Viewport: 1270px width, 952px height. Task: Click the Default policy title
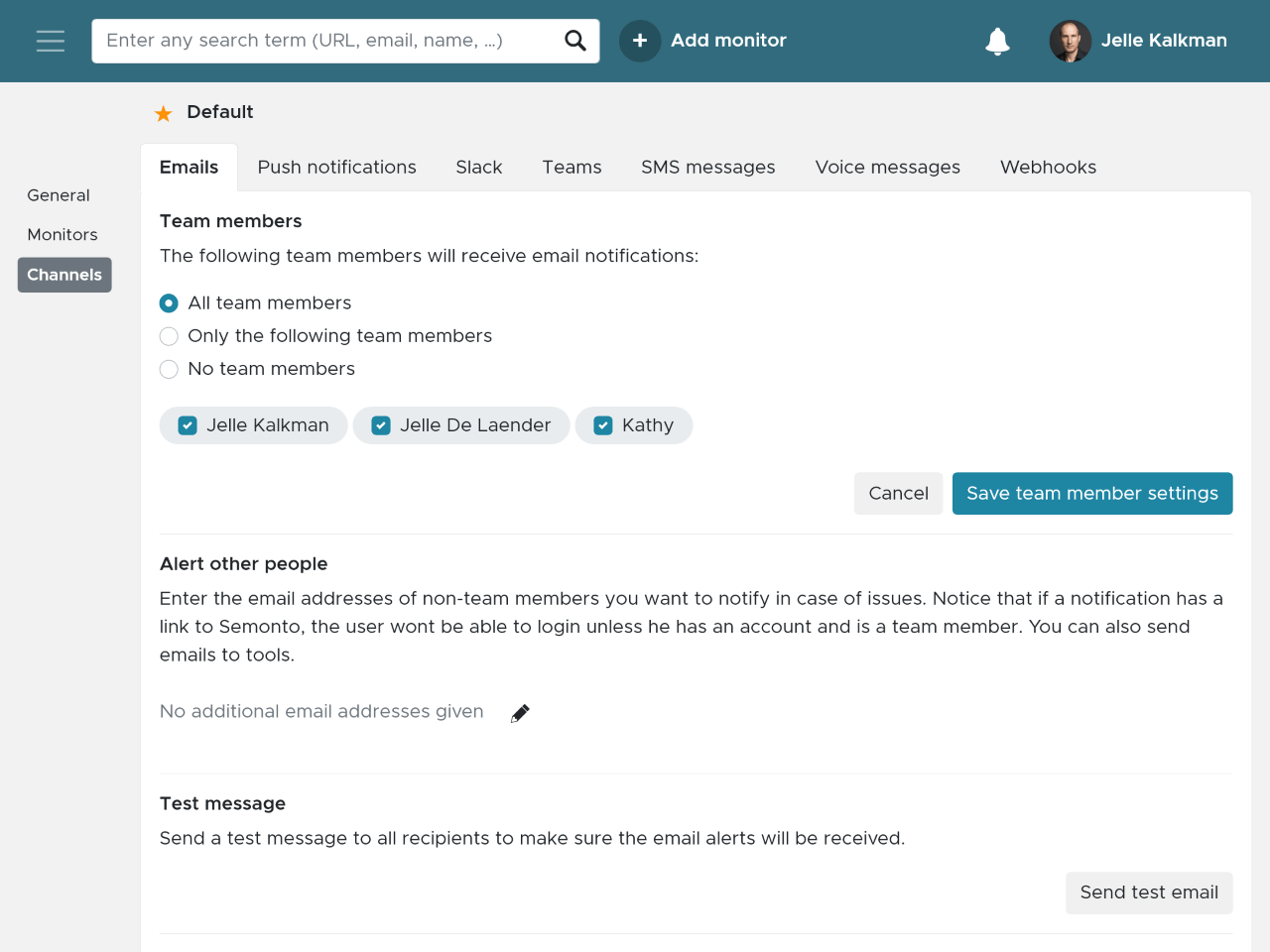[x=220, y=112]
